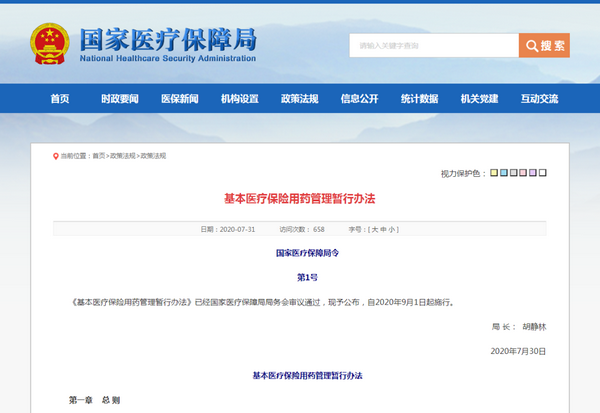Navigate to the 统计数据 section
600x413 pixels.
click(x=420, y=99)
